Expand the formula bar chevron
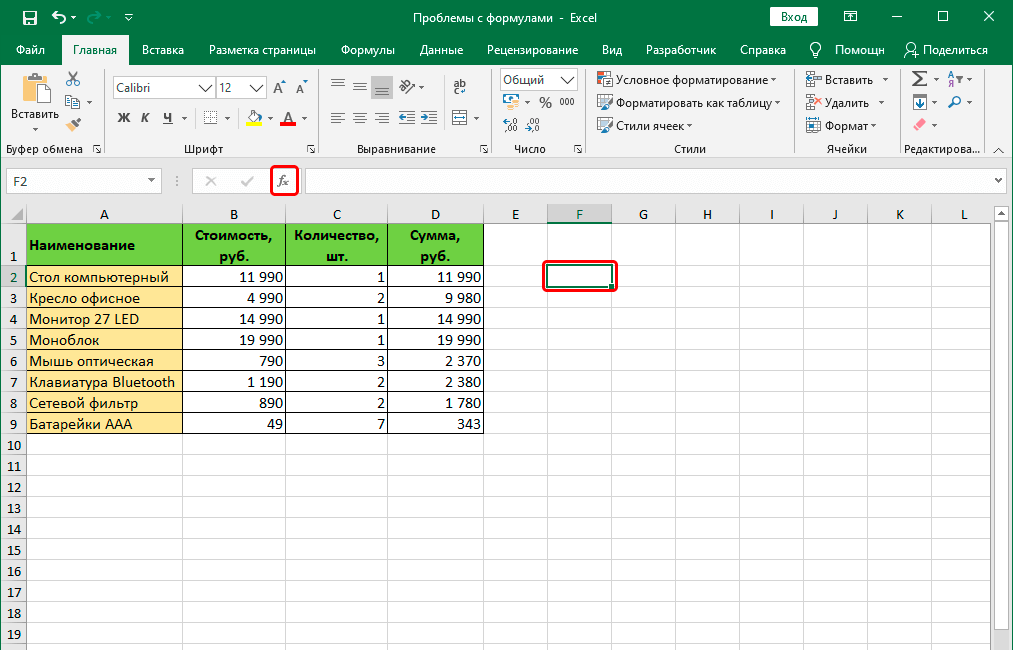Viewport: 1013px width, 650px height. click(x=999, y=181)
